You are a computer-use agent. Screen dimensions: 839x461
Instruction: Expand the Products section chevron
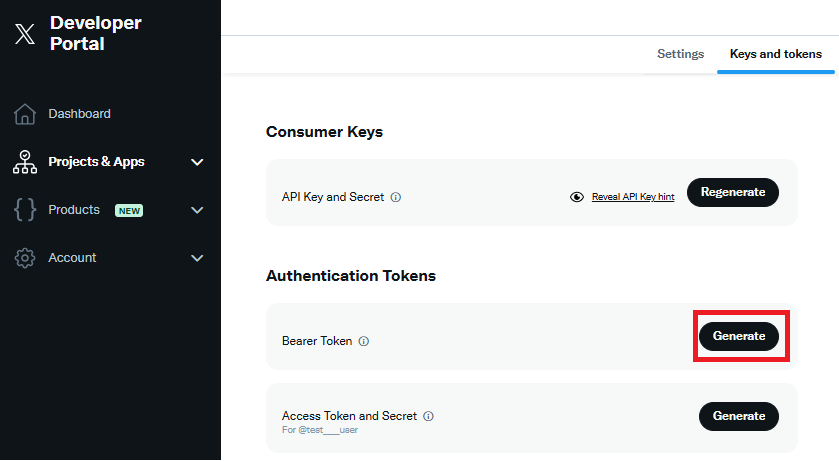coord(197,210)
